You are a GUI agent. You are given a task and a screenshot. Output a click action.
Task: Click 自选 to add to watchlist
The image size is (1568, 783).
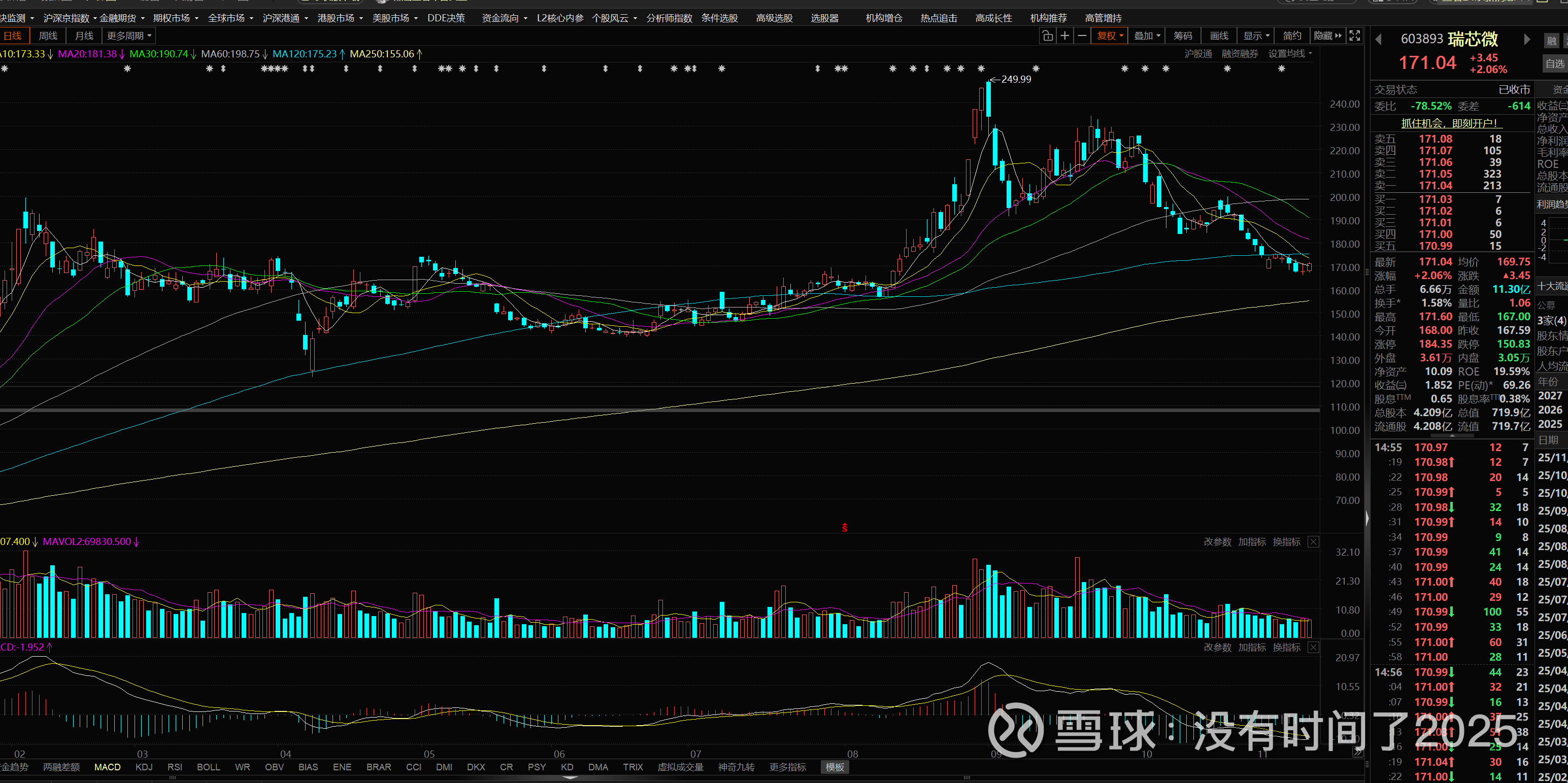1555,63
